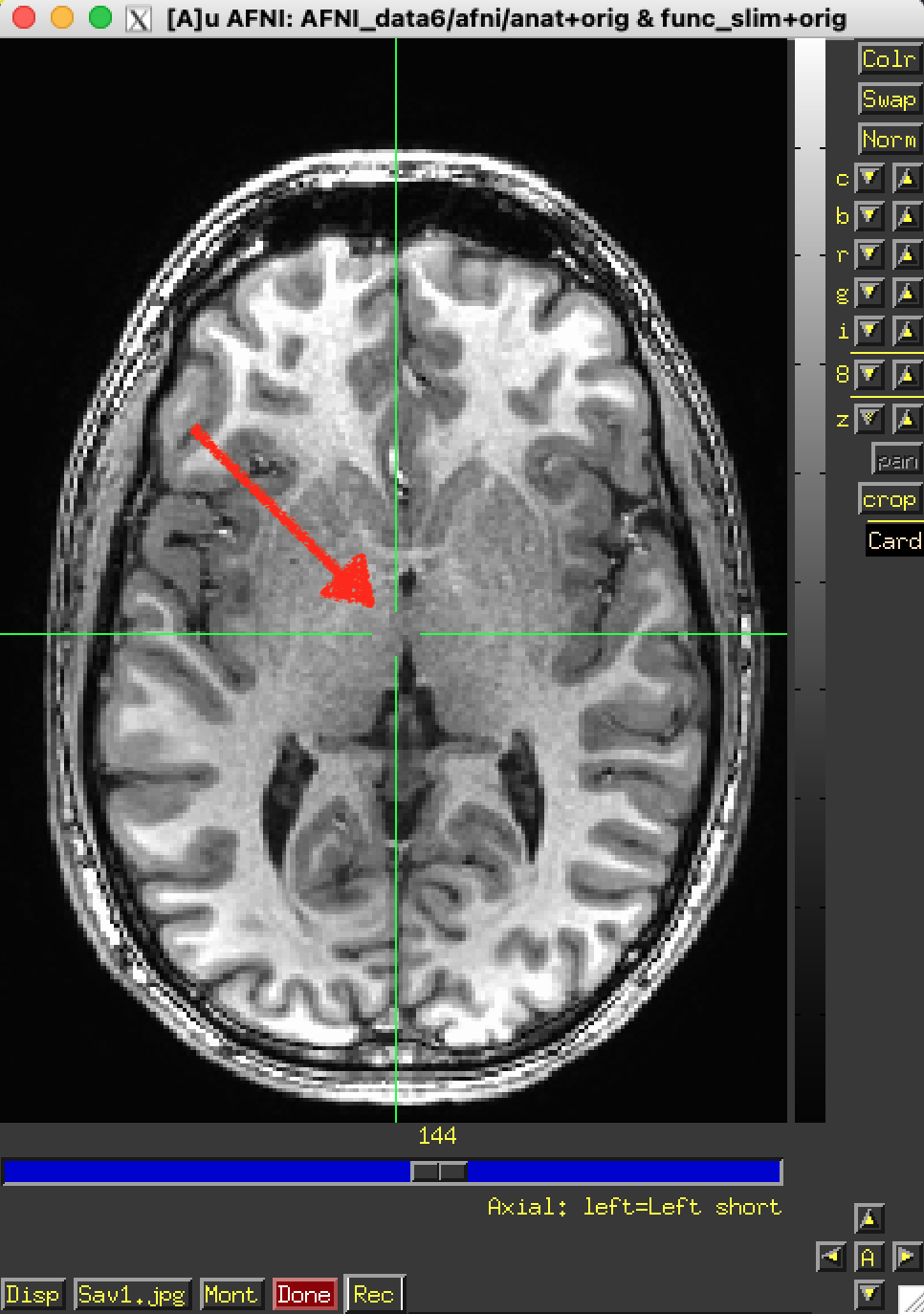Click the Swap button
The height and width of the screenshot is (1314, 924).
[x=889, y=99]
